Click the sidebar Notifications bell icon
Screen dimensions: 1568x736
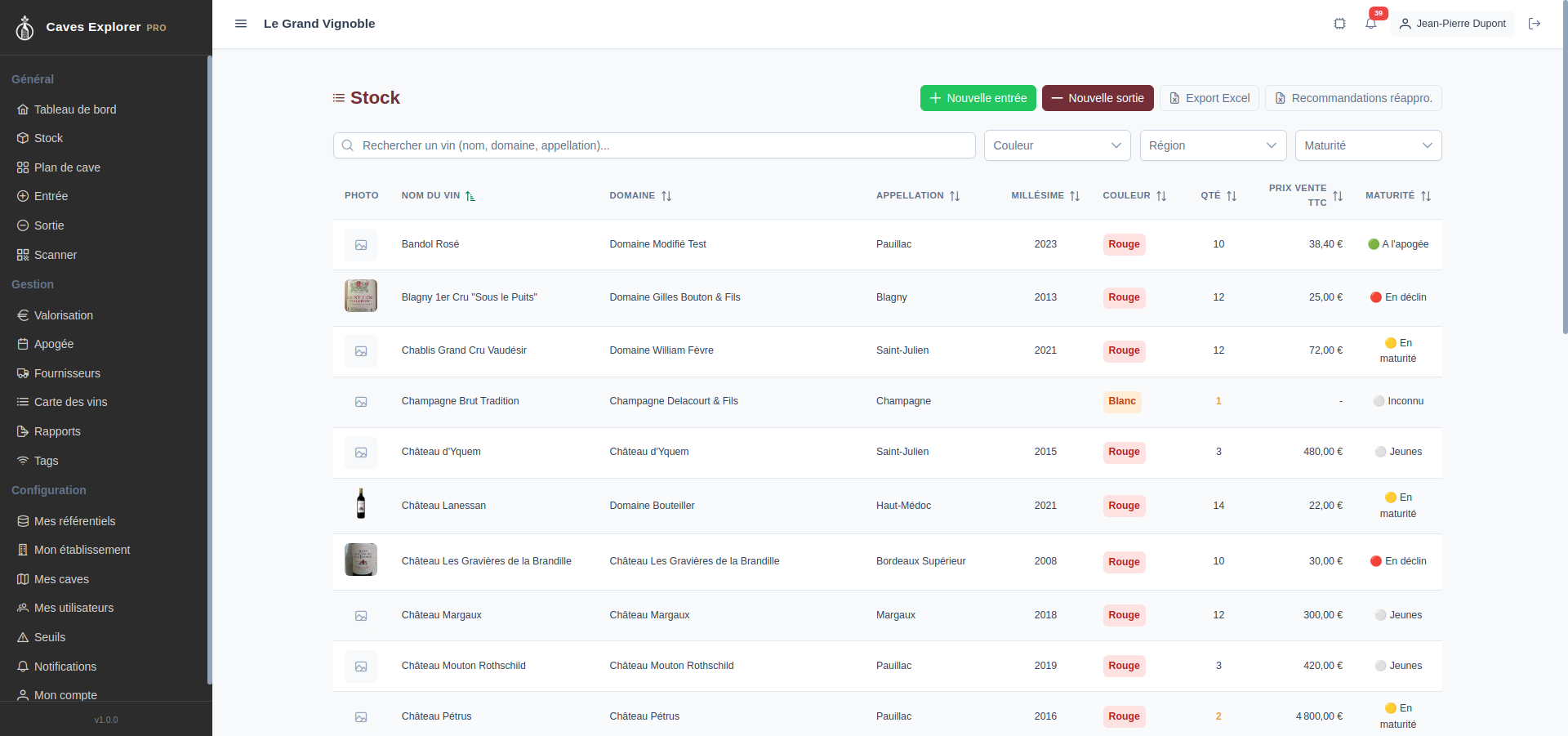23,667
